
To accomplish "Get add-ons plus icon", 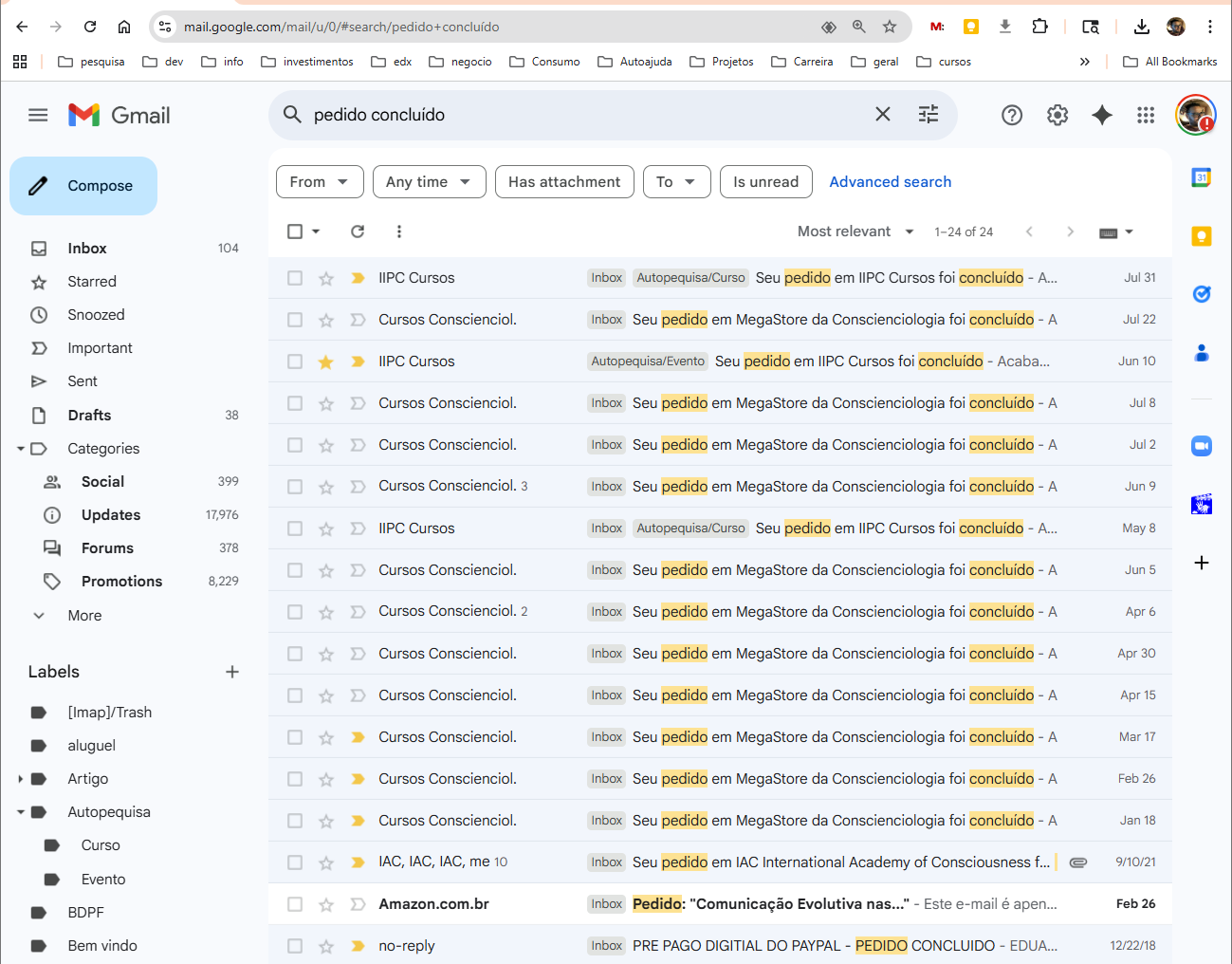I will pos(1202,563).
